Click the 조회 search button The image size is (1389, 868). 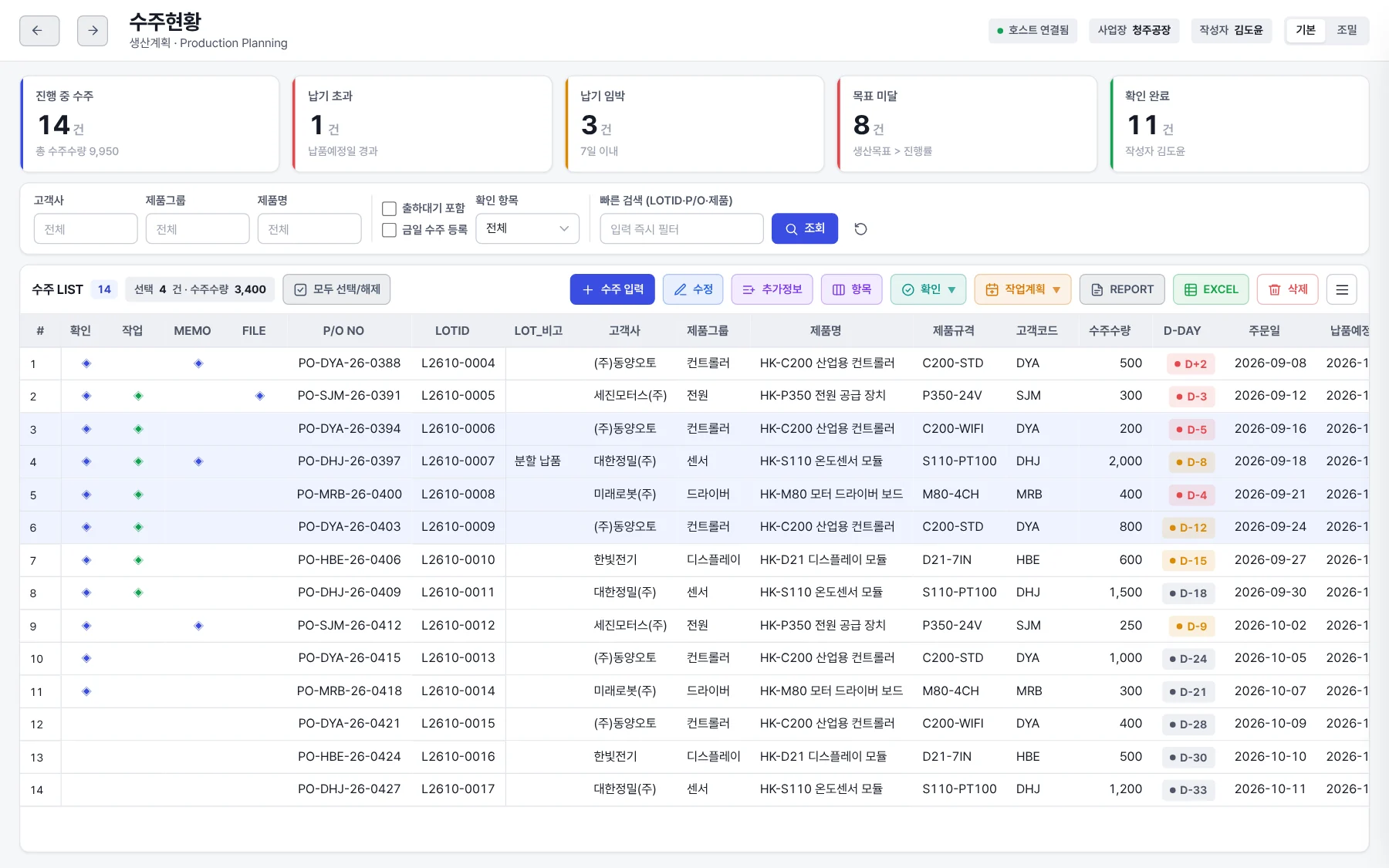(805, 228)
